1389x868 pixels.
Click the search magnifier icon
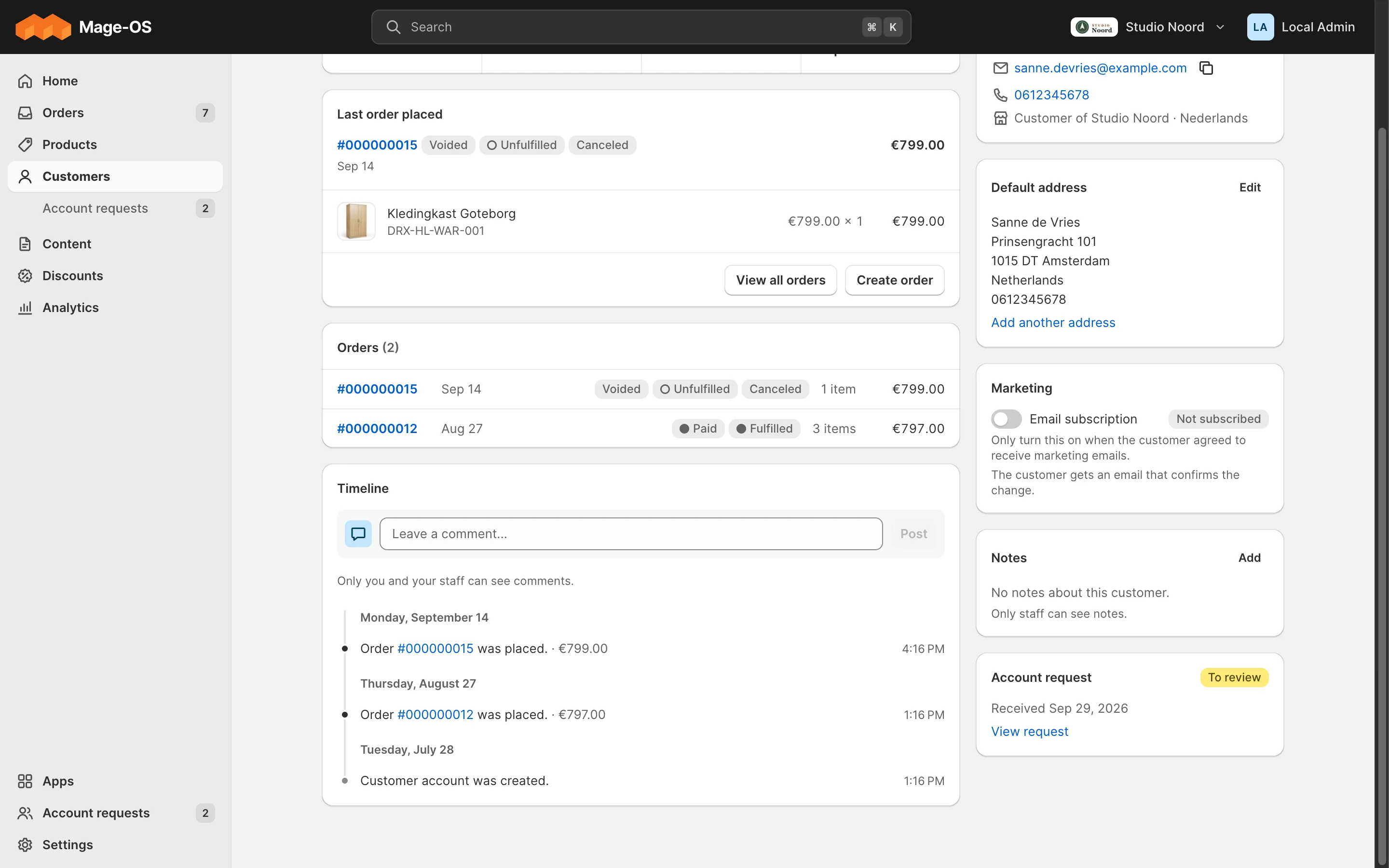393,27
